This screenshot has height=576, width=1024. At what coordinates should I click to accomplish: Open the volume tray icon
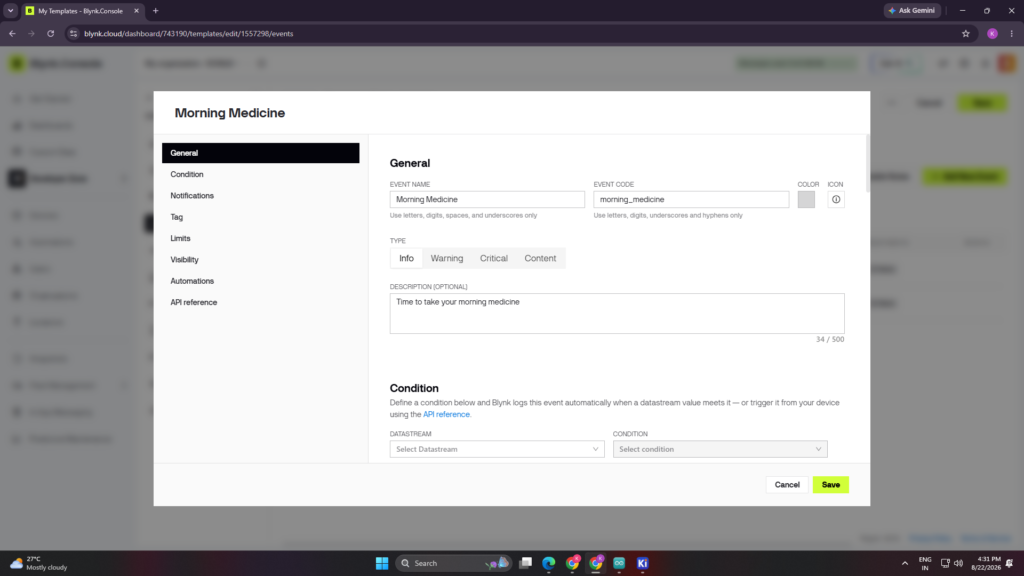point(958,563)
